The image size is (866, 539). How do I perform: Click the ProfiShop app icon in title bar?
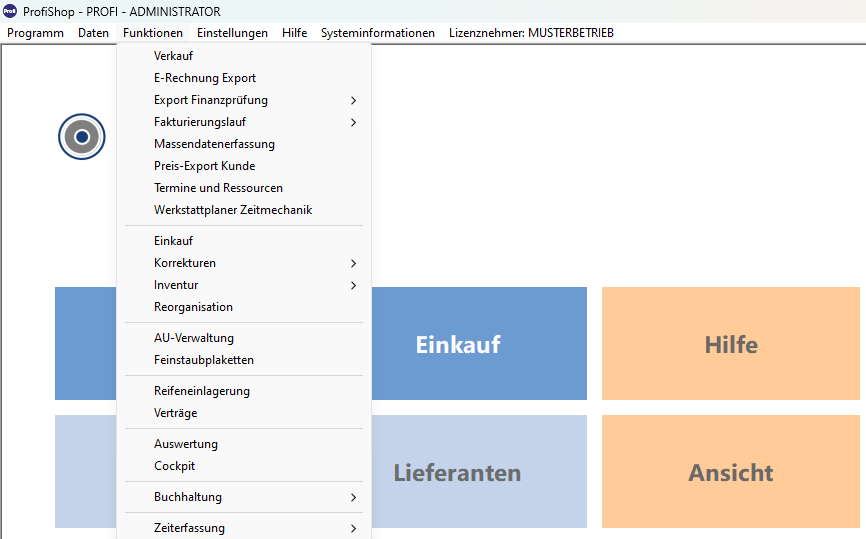click(x=10, y=11)
